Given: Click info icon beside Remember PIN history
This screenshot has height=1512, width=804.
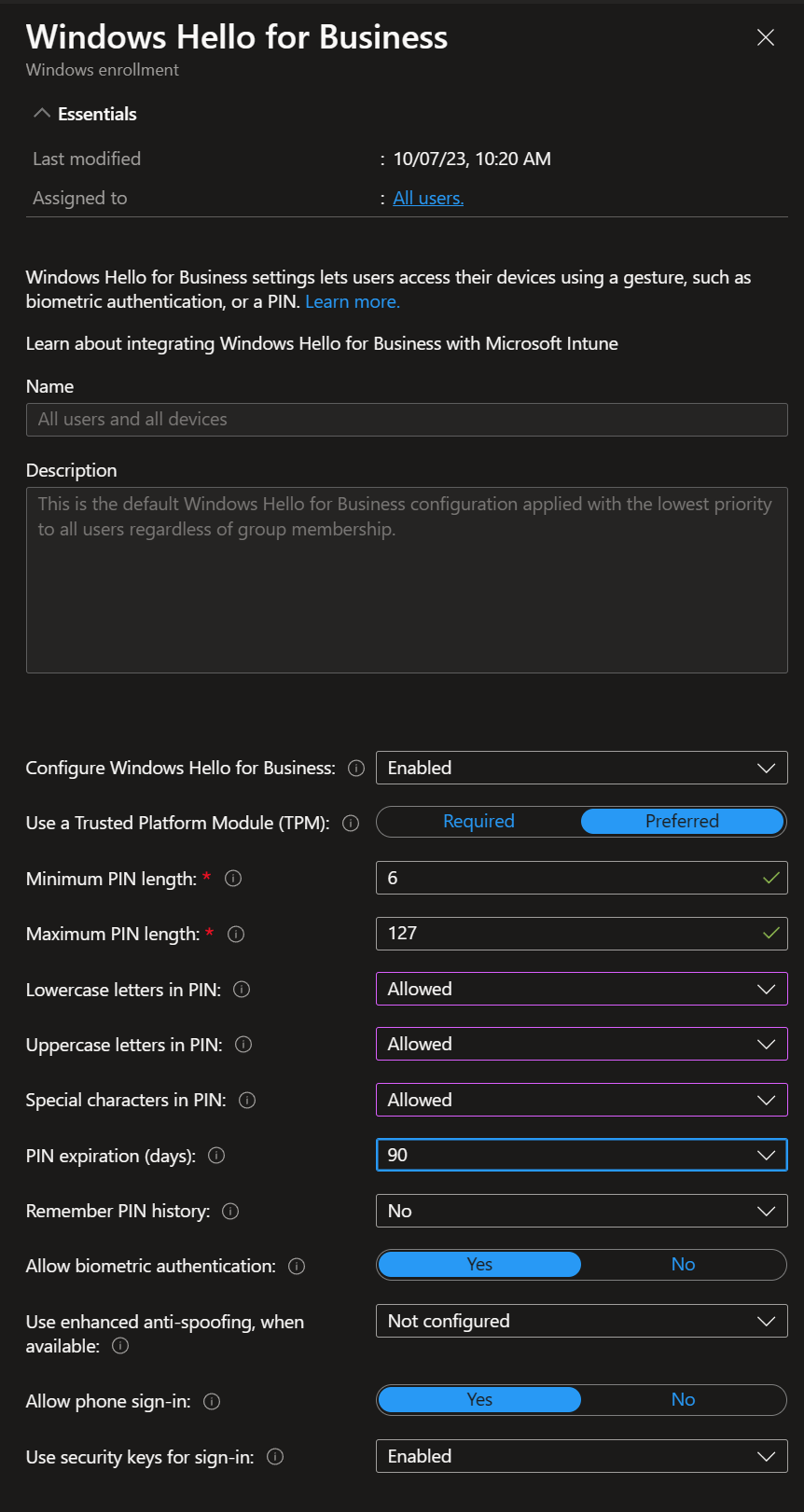Looking at the screenshot, I should point(230,1212).
